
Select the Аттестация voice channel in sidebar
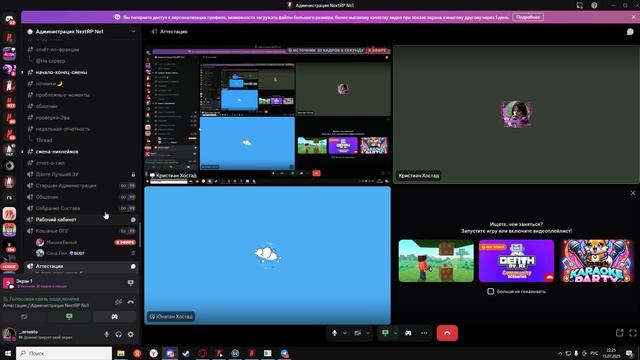tap(81, 267)
